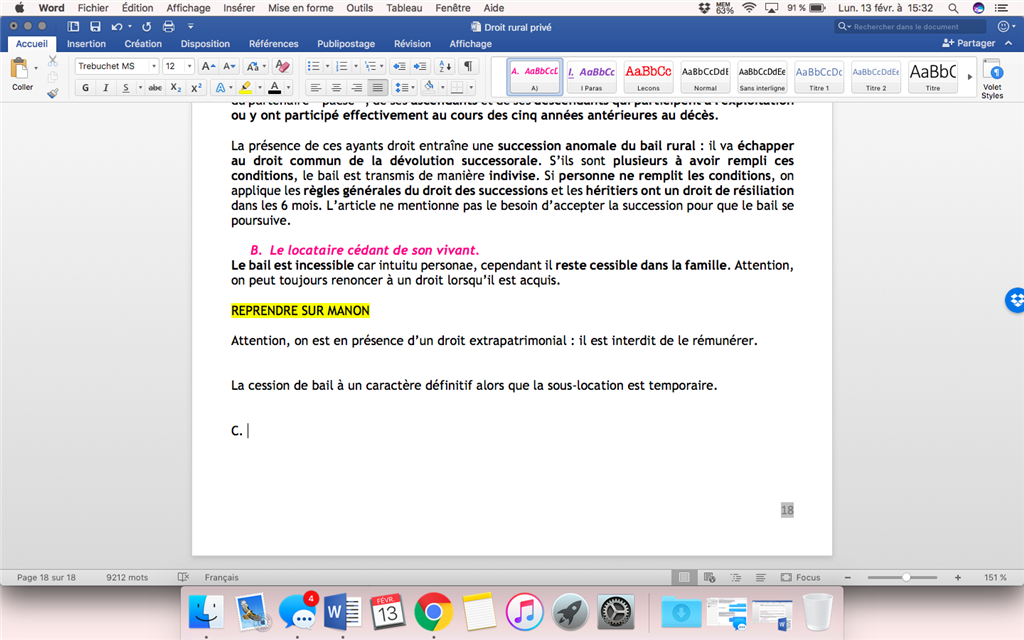Enable Focus view mode
This screenshot has width=1024, height=640.
(x=801, y=577)
